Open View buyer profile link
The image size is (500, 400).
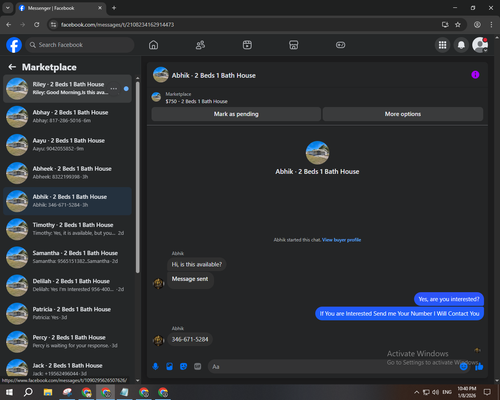point(341,240)
